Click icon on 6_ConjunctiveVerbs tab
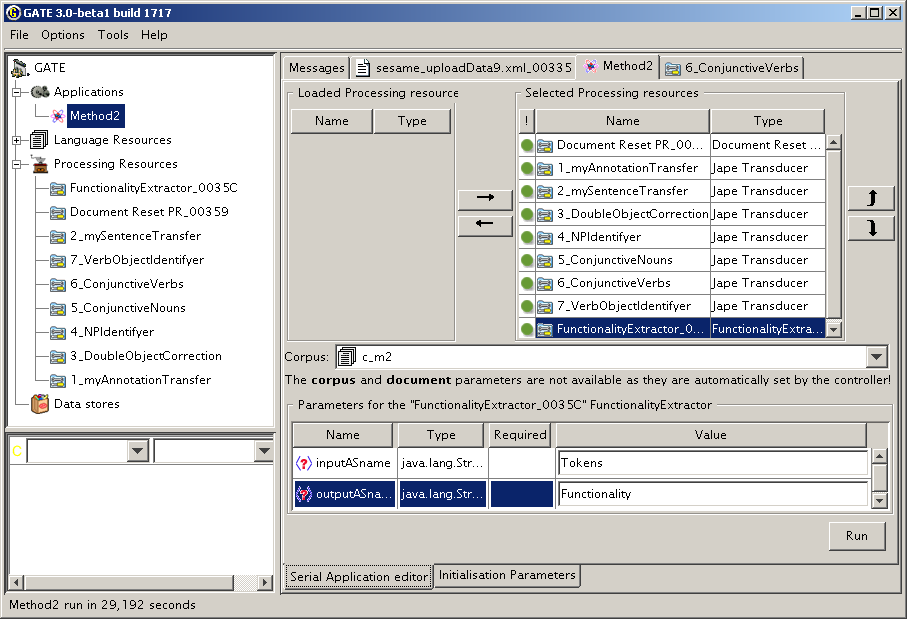The height and width of the screenshot is (619, 907). click(x=673, y=69)
